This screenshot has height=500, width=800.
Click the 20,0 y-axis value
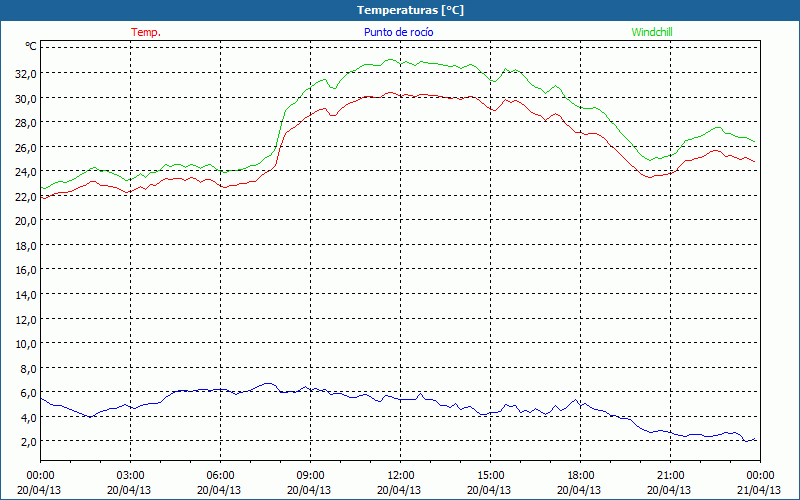pos(27,221)
